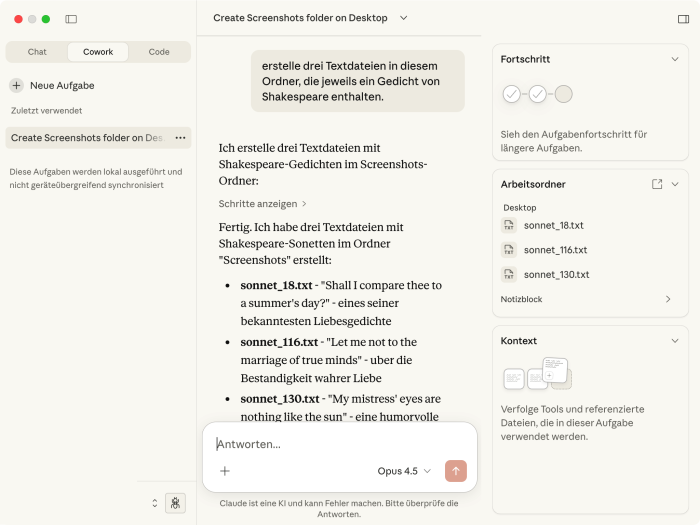700x525 pixels.
Task: Collapse the Fortschritt panel
Action: pyautogui.click(x=675, y=59)
